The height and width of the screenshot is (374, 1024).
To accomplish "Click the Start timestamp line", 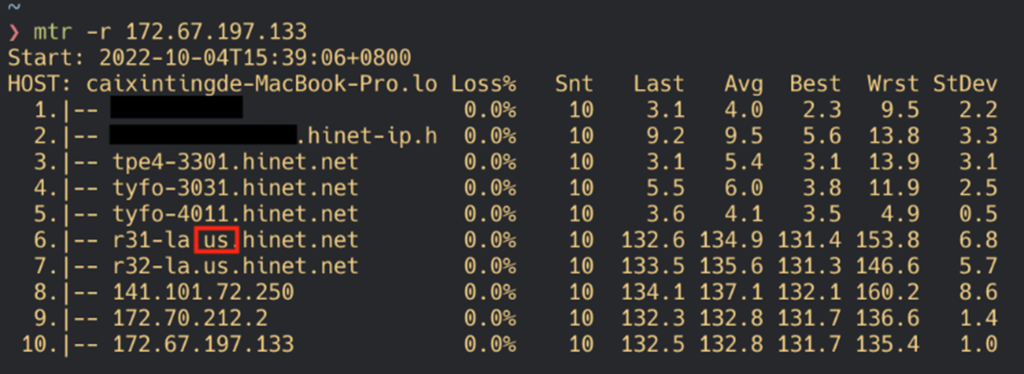I will click(210, 57).
